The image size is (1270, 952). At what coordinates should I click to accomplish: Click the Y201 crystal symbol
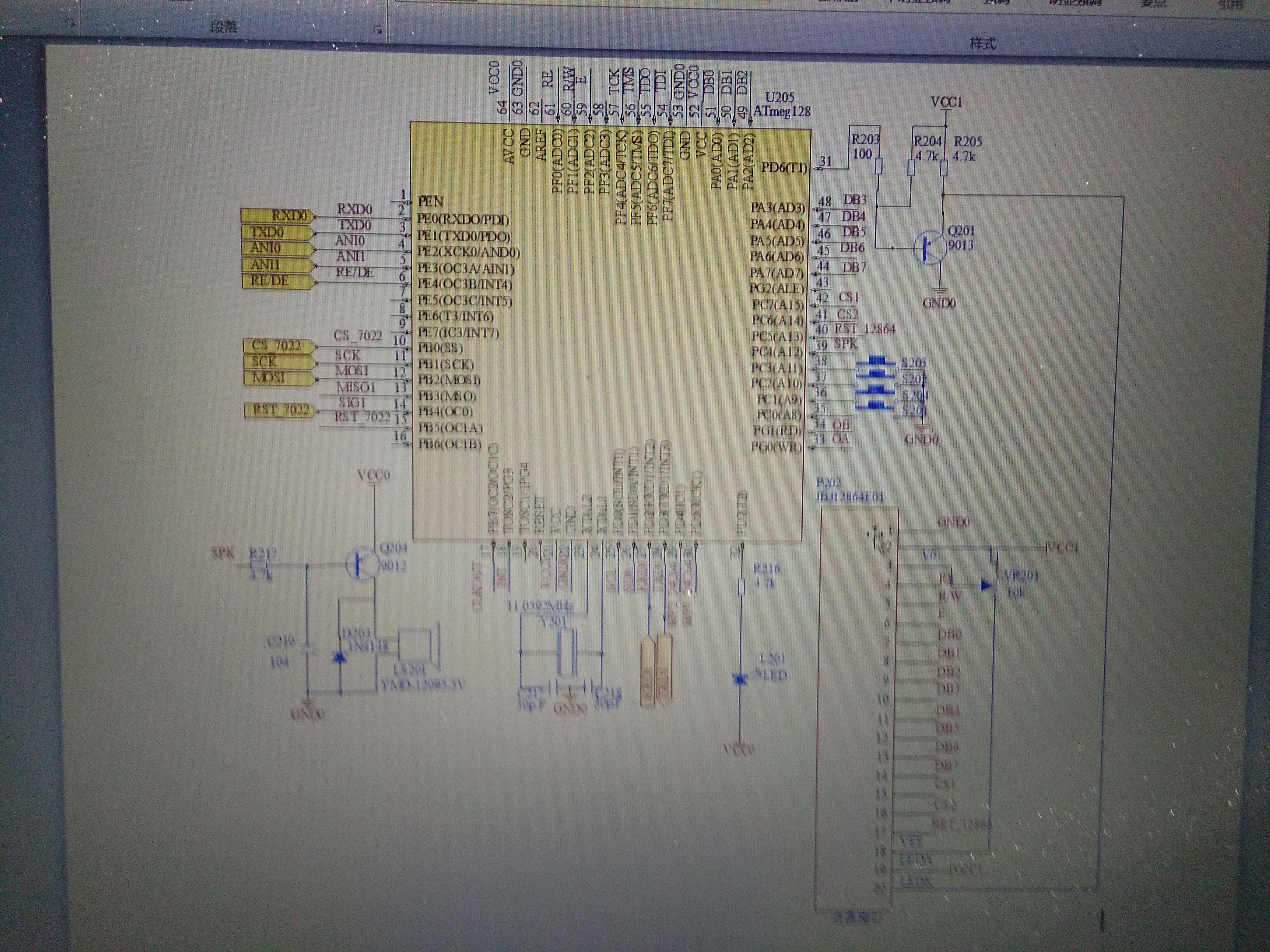tap(567, 653)
